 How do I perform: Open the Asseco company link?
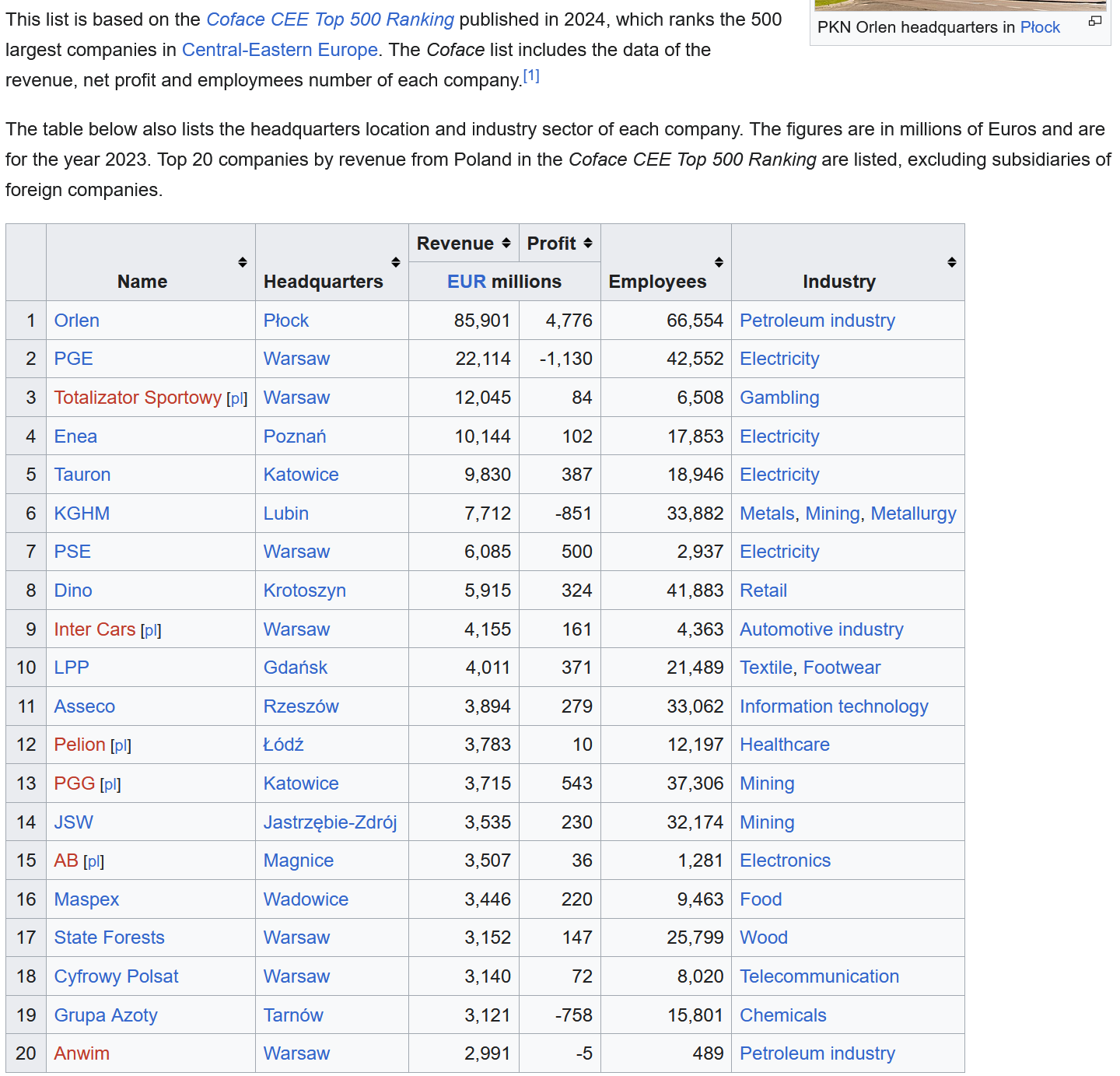point(85,706)
